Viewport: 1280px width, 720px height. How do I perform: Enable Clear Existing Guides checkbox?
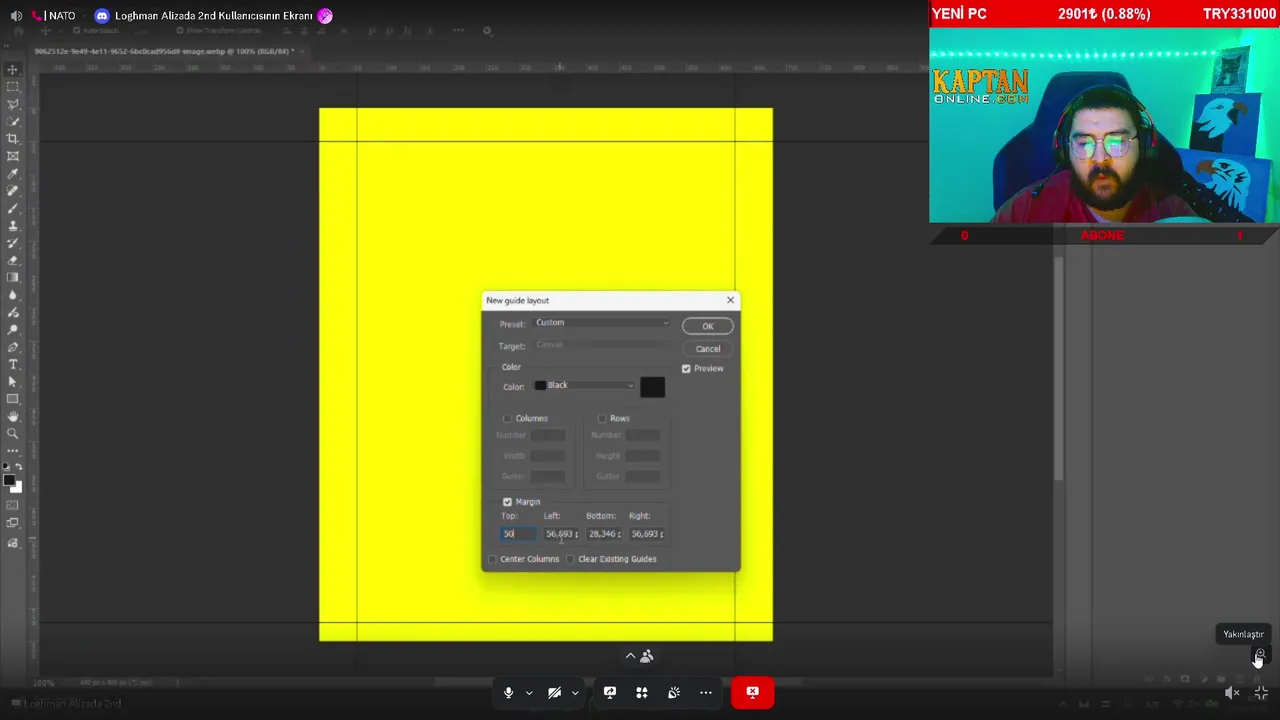click(571, 559)
